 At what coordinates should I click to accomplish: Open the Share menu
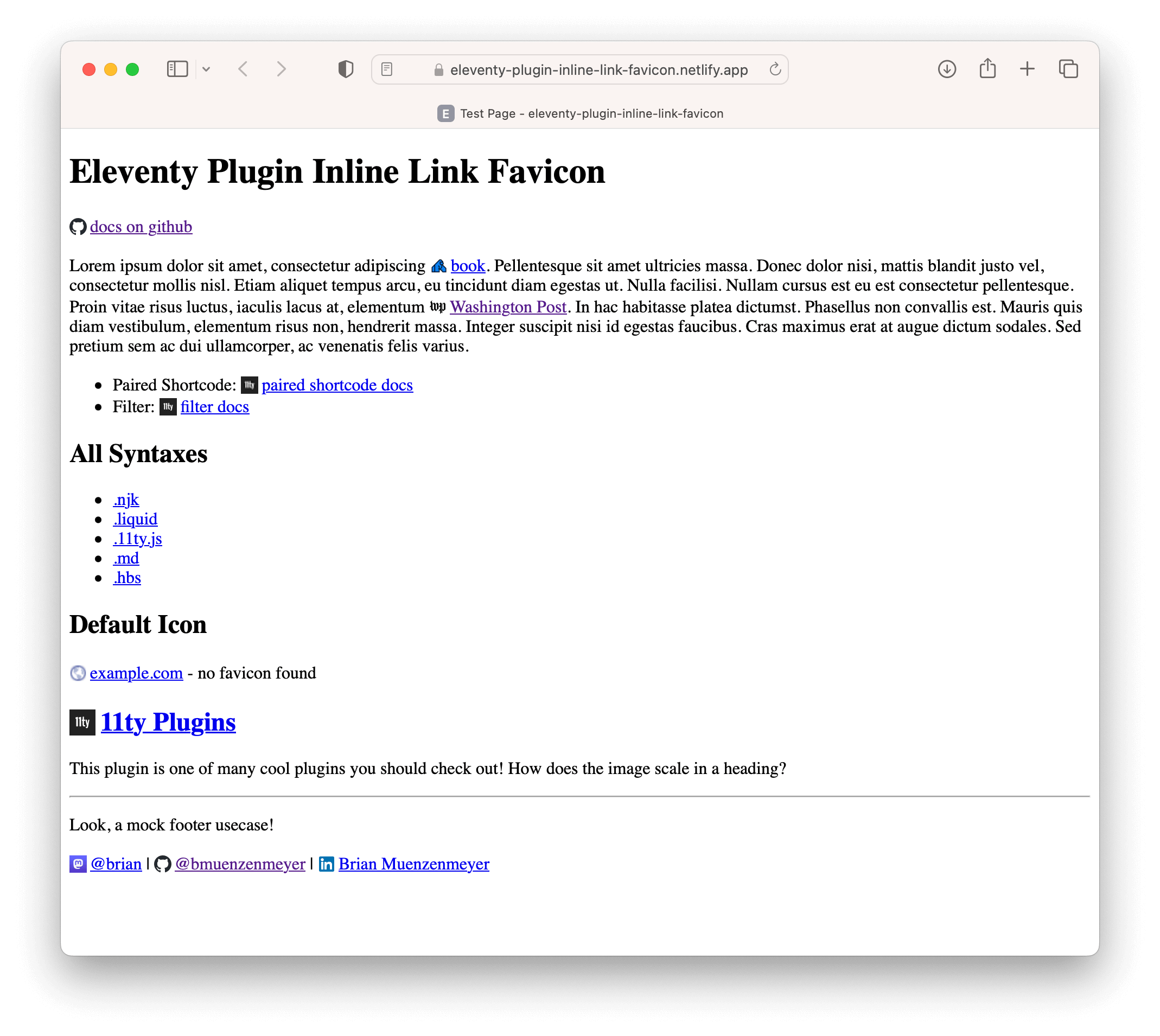coord(987,69)
